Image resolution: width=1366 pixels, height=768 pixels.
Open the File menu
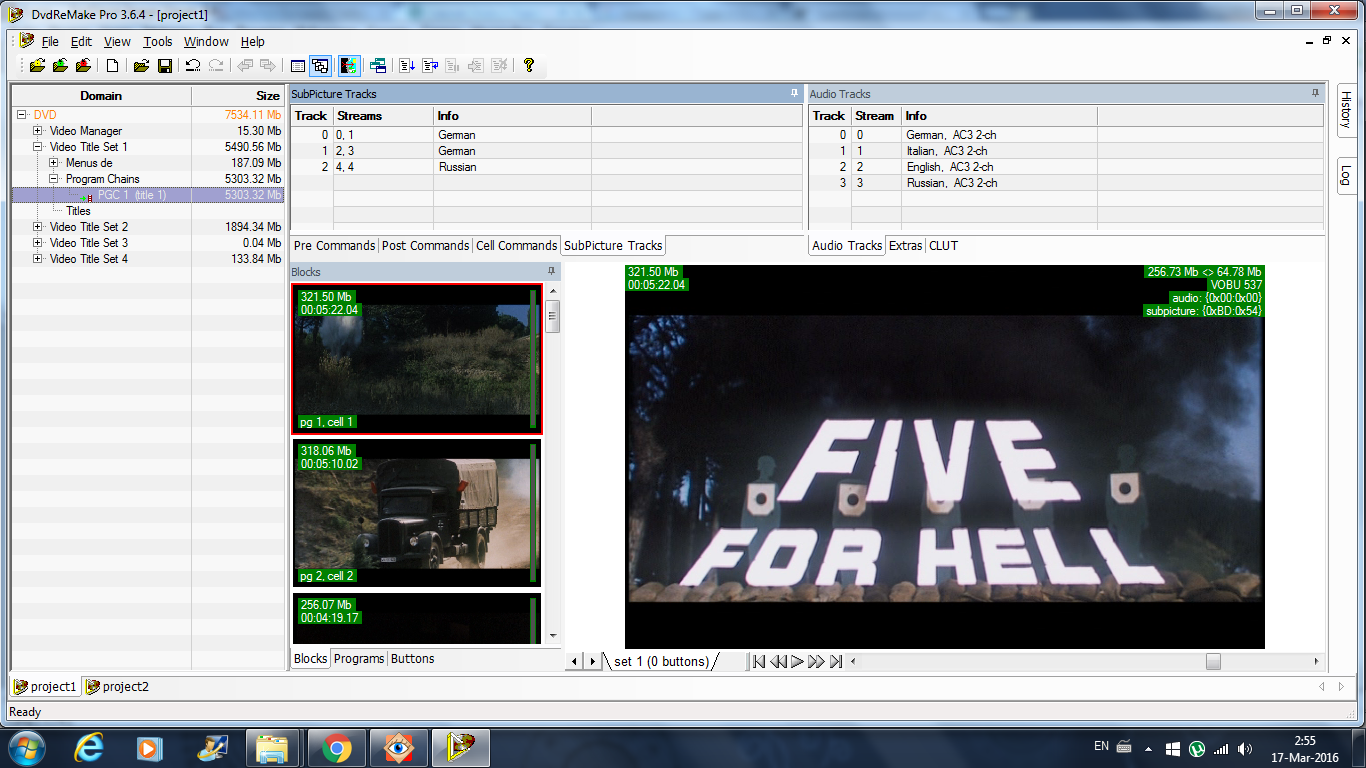(50, 42)
